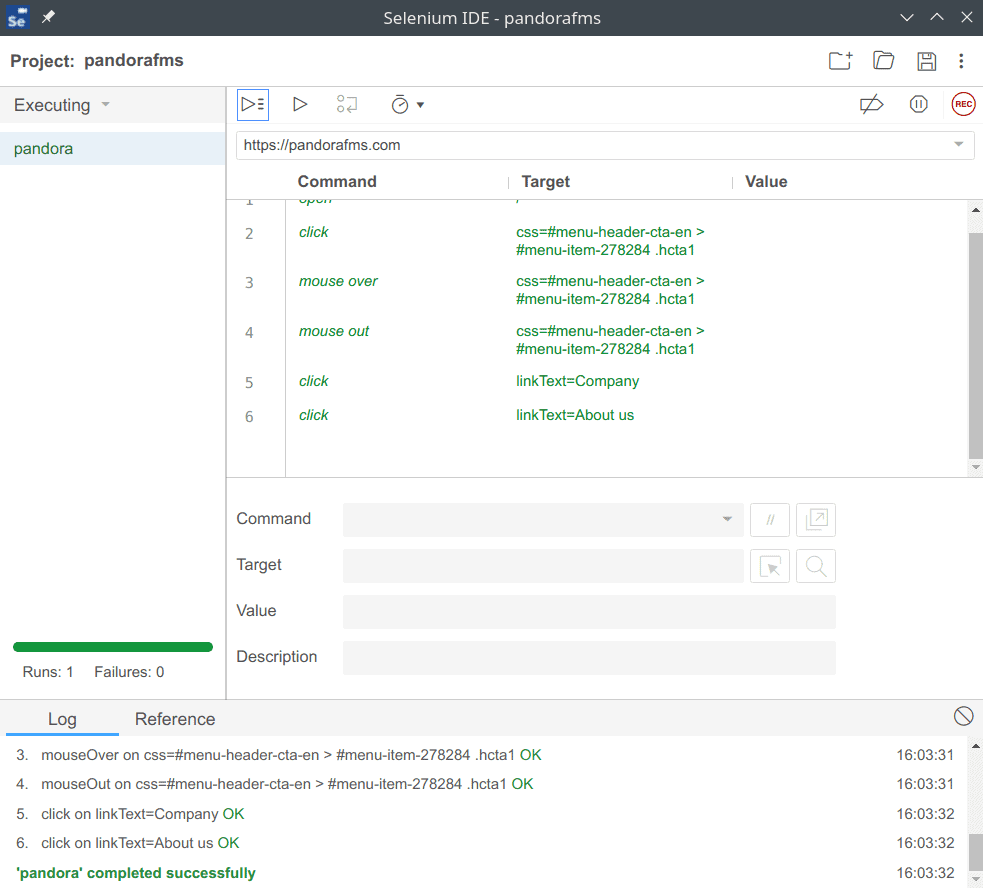The width and height of the screenshot is (983, 888).
Task: Click the green test progress bar
Action: [x=113, y=647]
